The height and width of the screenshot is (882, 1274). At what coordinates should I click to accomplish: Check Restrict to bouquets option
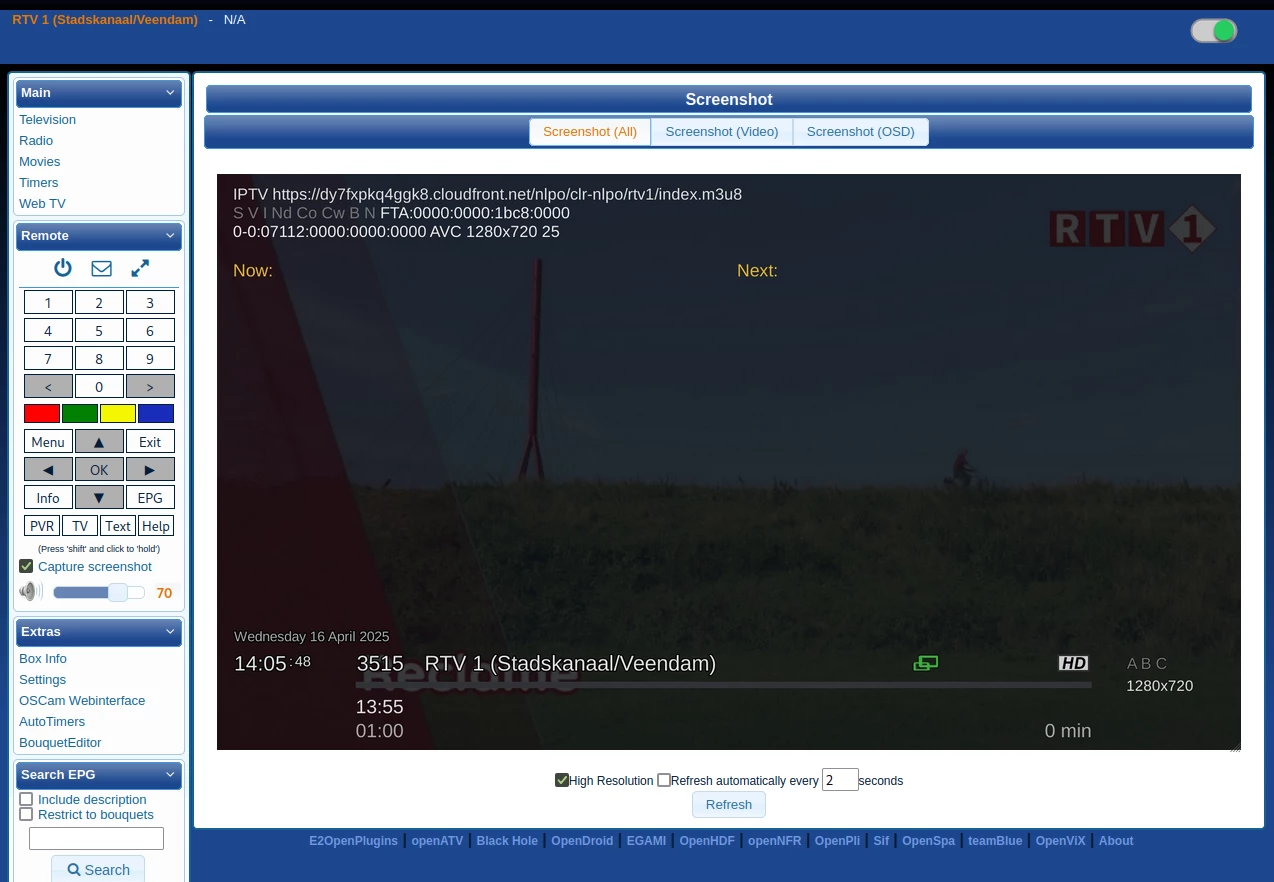26,814
